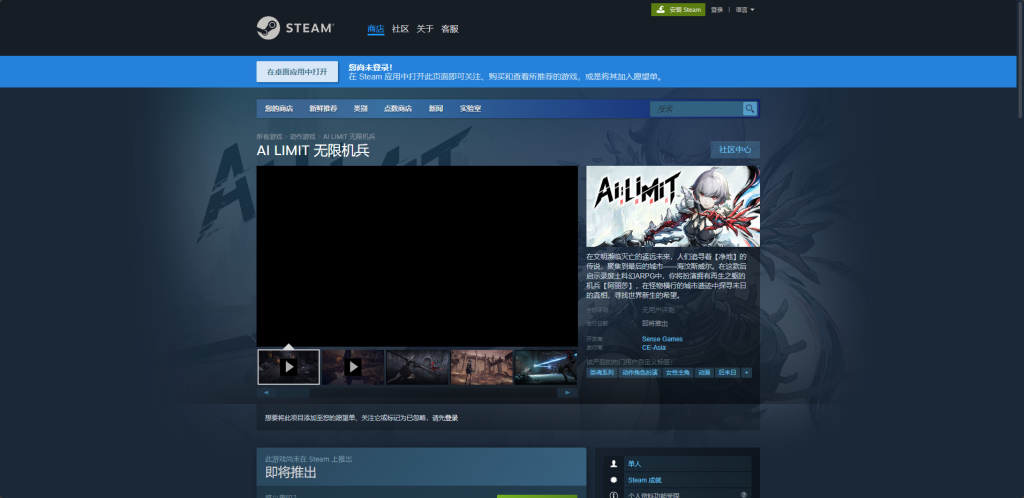1024x498 pixels.
Task: Open the 您的商店 menu
Action: (x=279, y=108)
